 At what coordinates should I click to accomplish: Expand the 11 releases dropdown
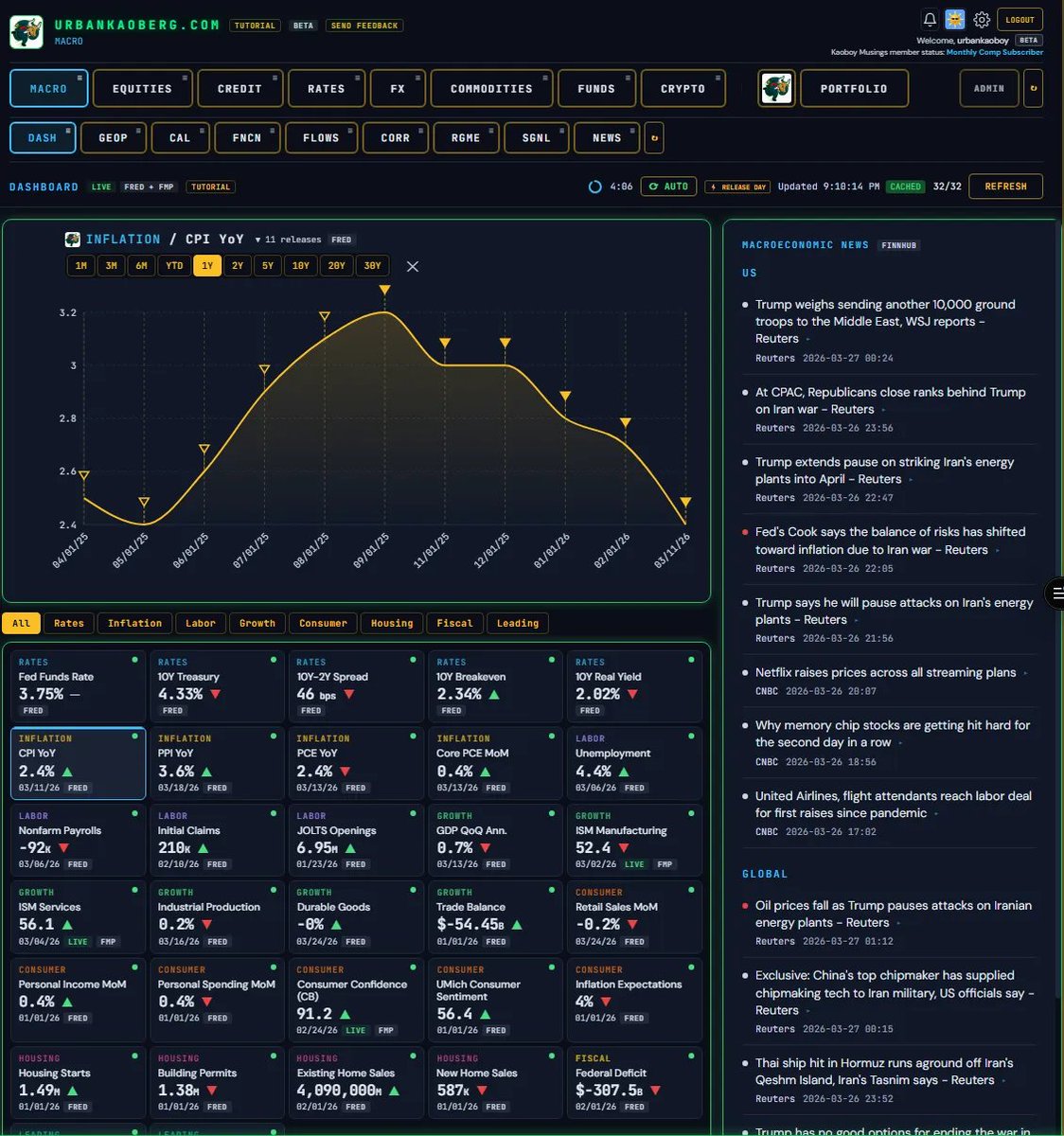tap(288, 240)
